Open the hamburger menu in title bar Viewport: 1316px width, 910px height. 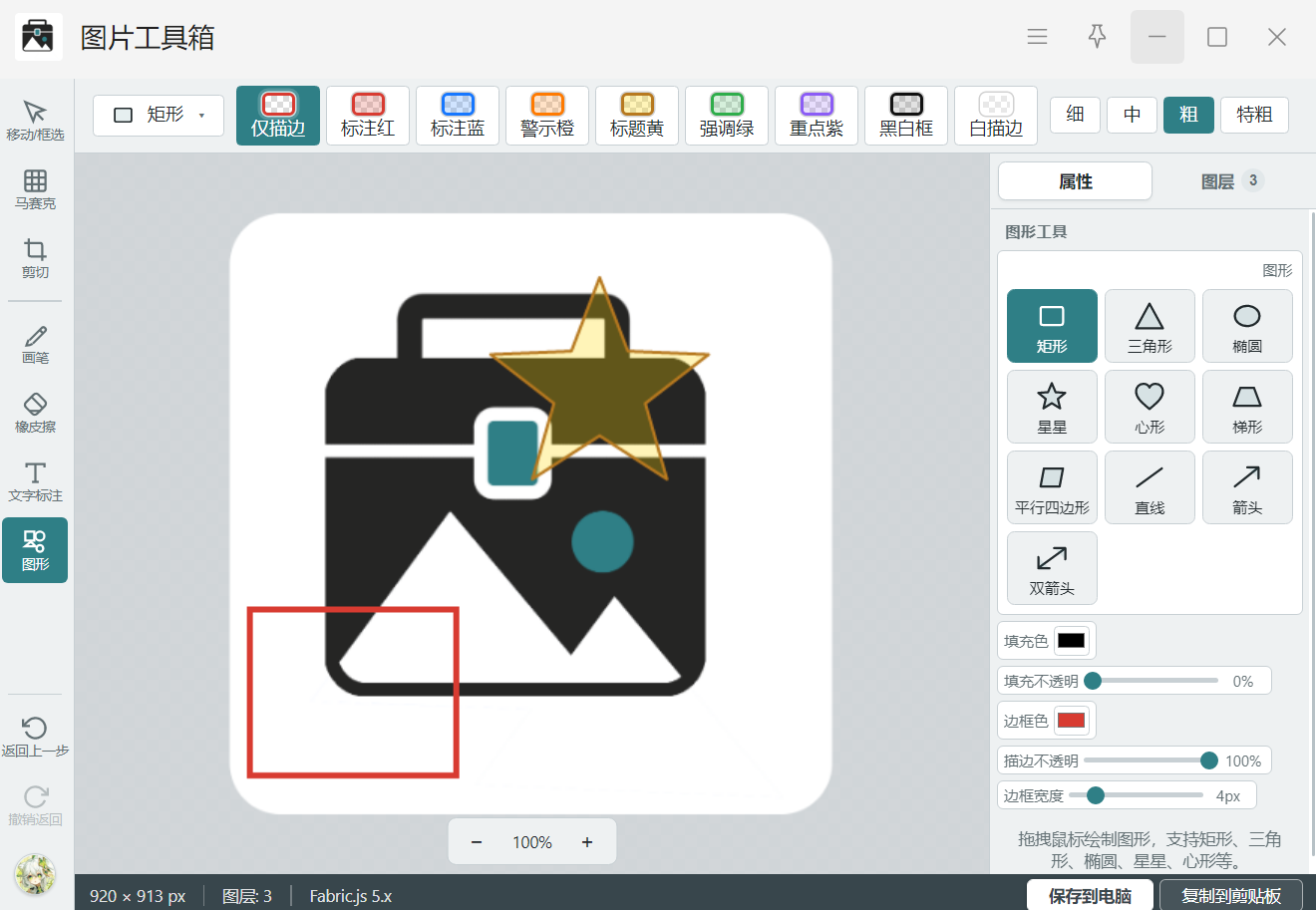pyautogui.click(x=1037, y=37)
